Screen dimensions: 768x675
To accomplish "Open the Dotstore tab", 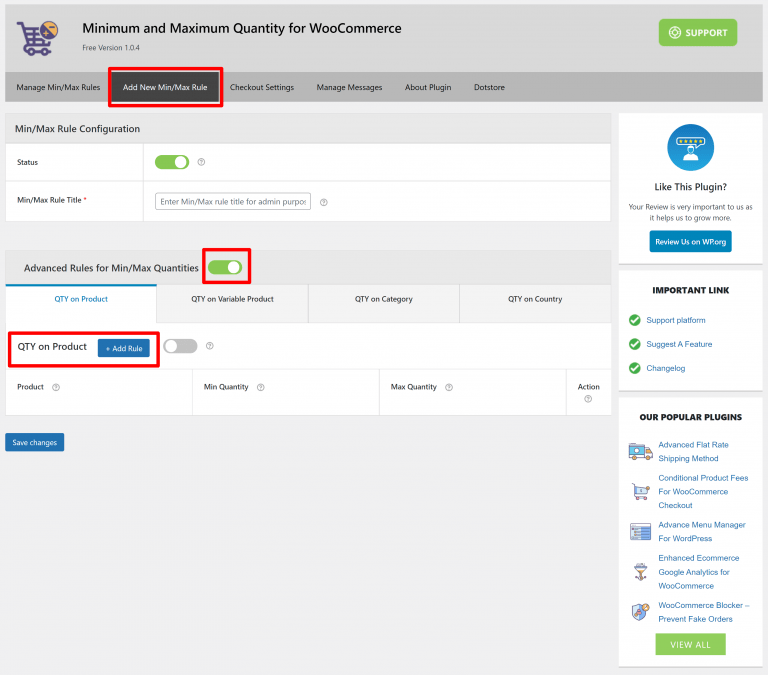I will click(x=489, y=87).
